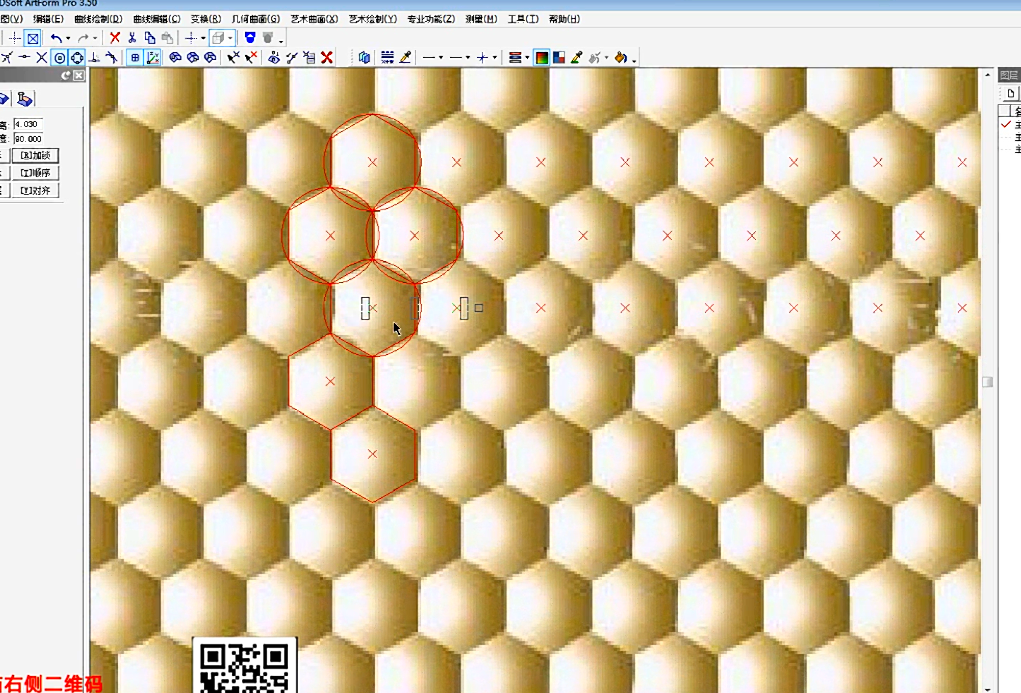Open the 艺术曲面(X) menu
This screenshot has width=1021, height=693.
(x=315, y=19)
